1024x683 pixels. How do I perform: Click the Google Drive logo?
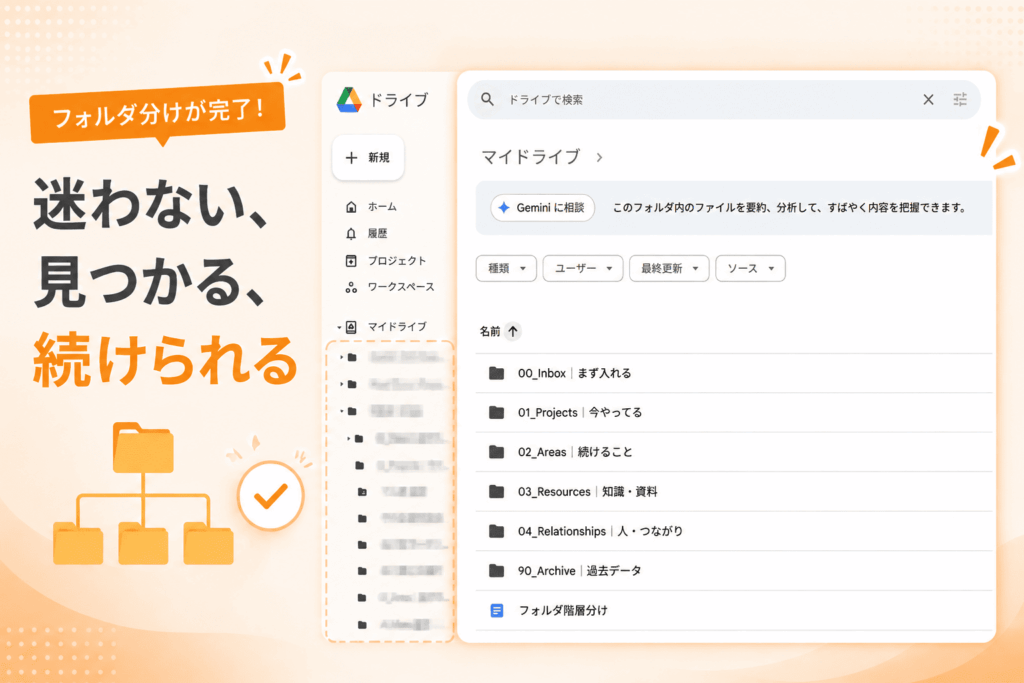(x=349, y=100)
